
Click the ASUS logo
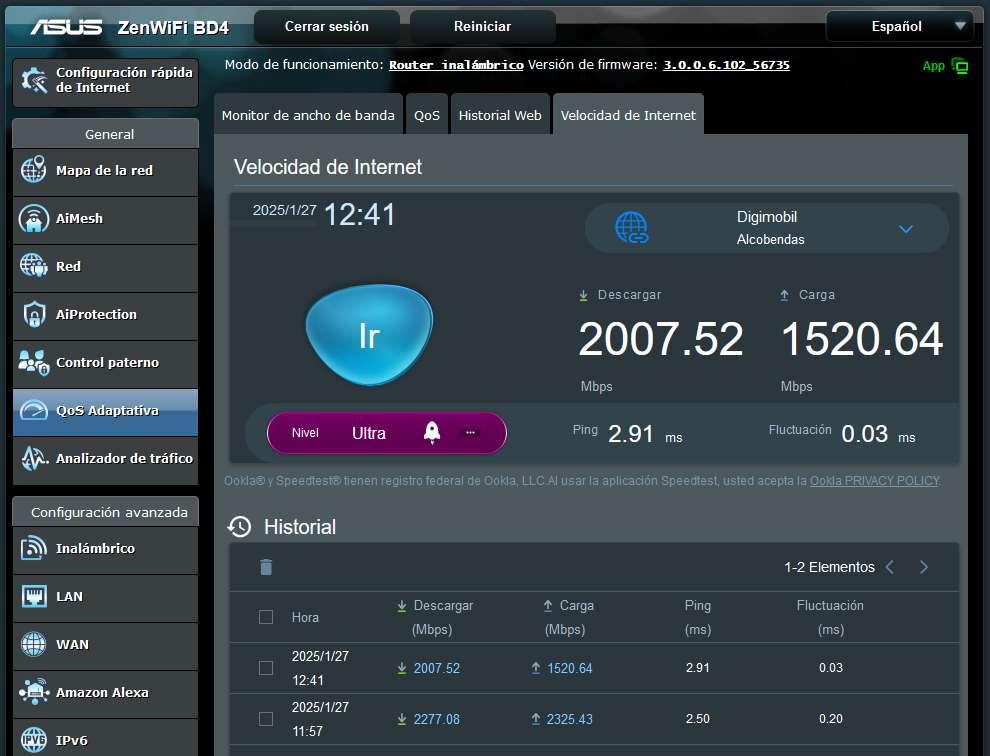pos(66,27)
